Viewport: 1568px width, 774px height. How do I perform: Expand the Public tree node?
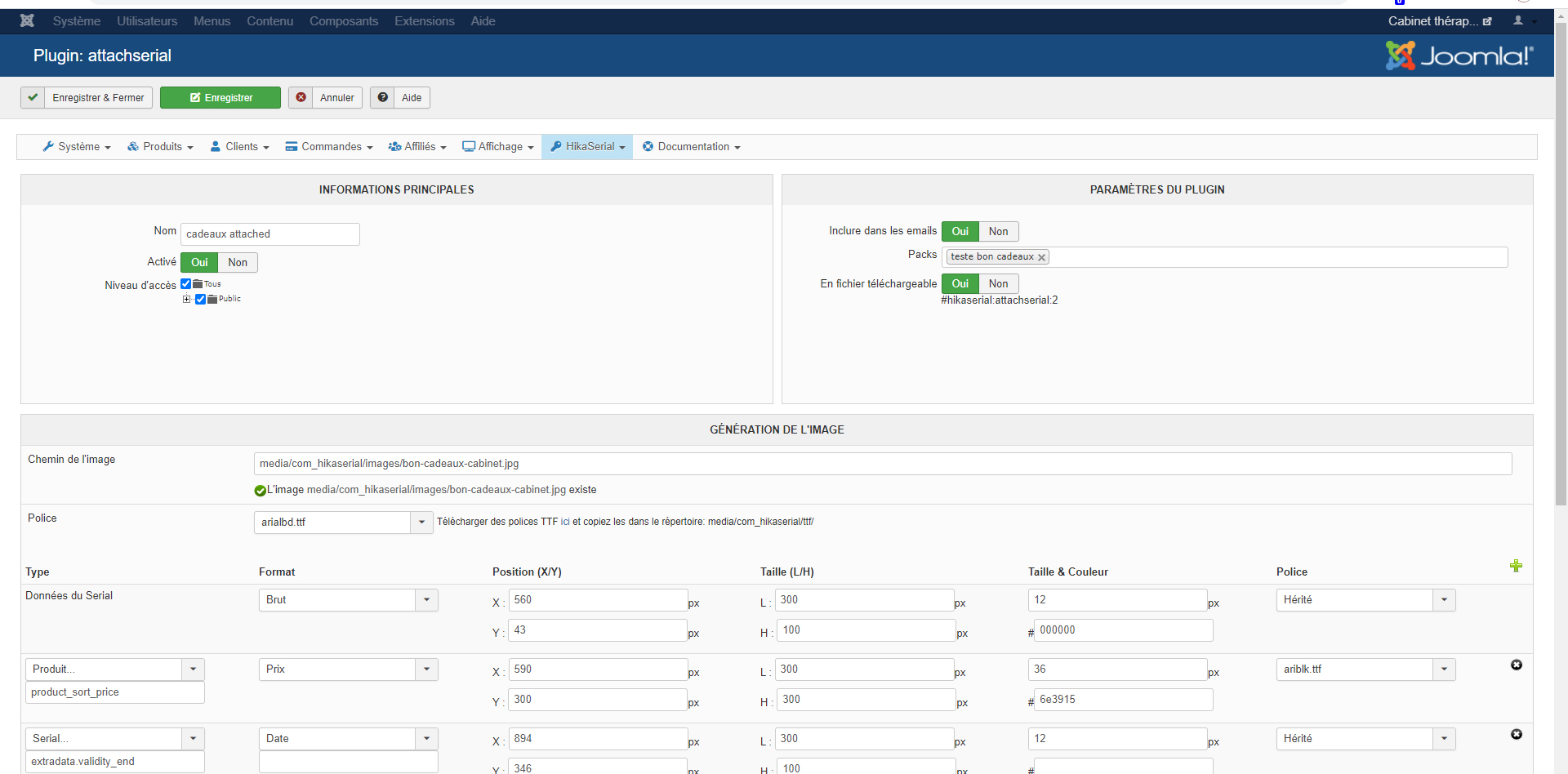pos(187,299)
